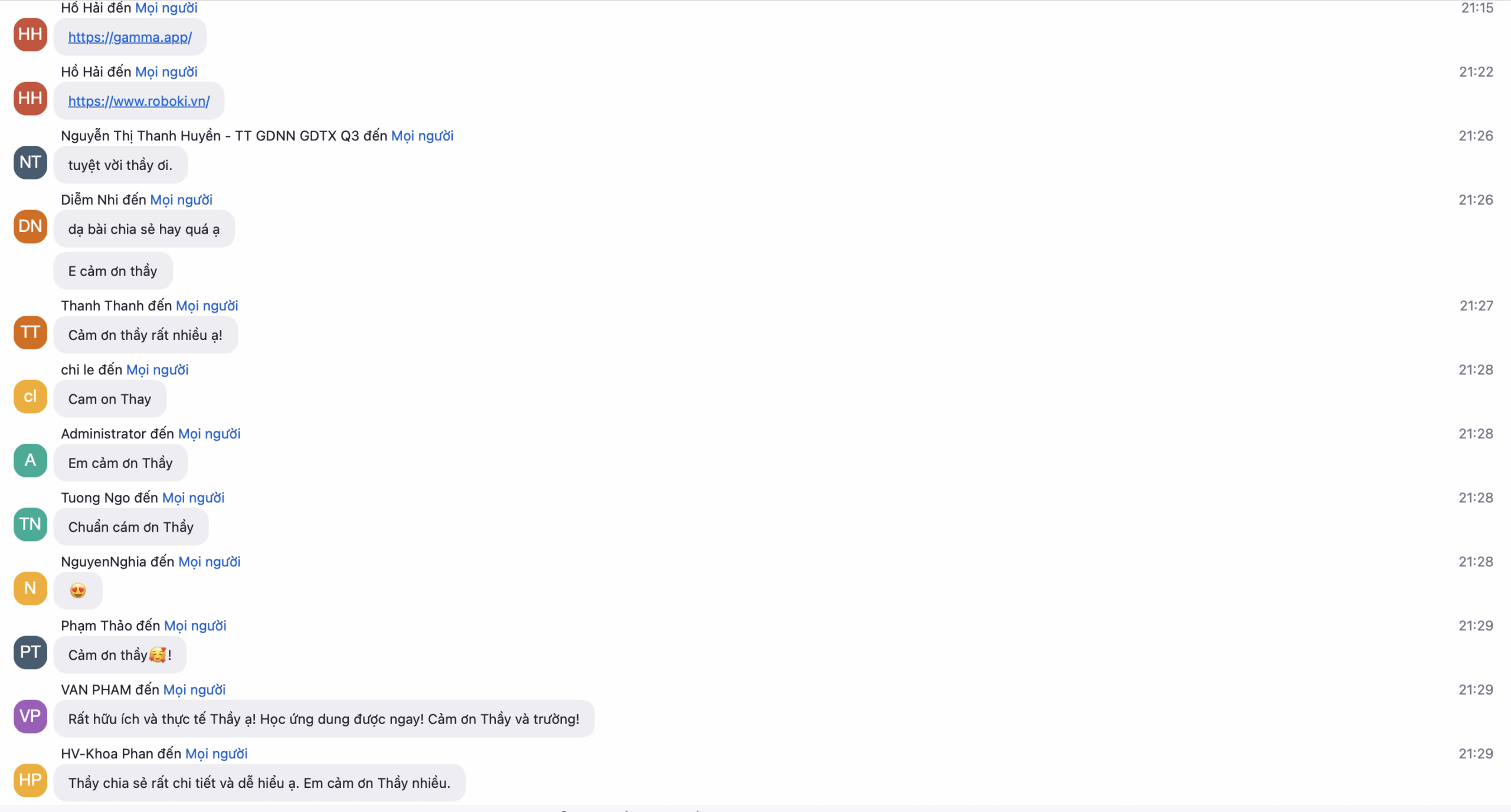1511x812 pixels.
Task: Select message 'tuyệt vời thầy ơi.'
Action: pos(120,165)
